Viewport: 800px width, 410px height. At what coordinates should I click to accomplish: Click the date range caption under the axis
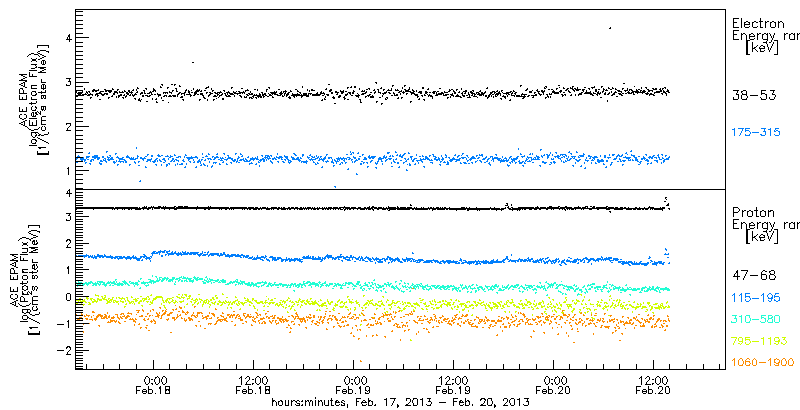pyautogui.click(x=400, y=402)
